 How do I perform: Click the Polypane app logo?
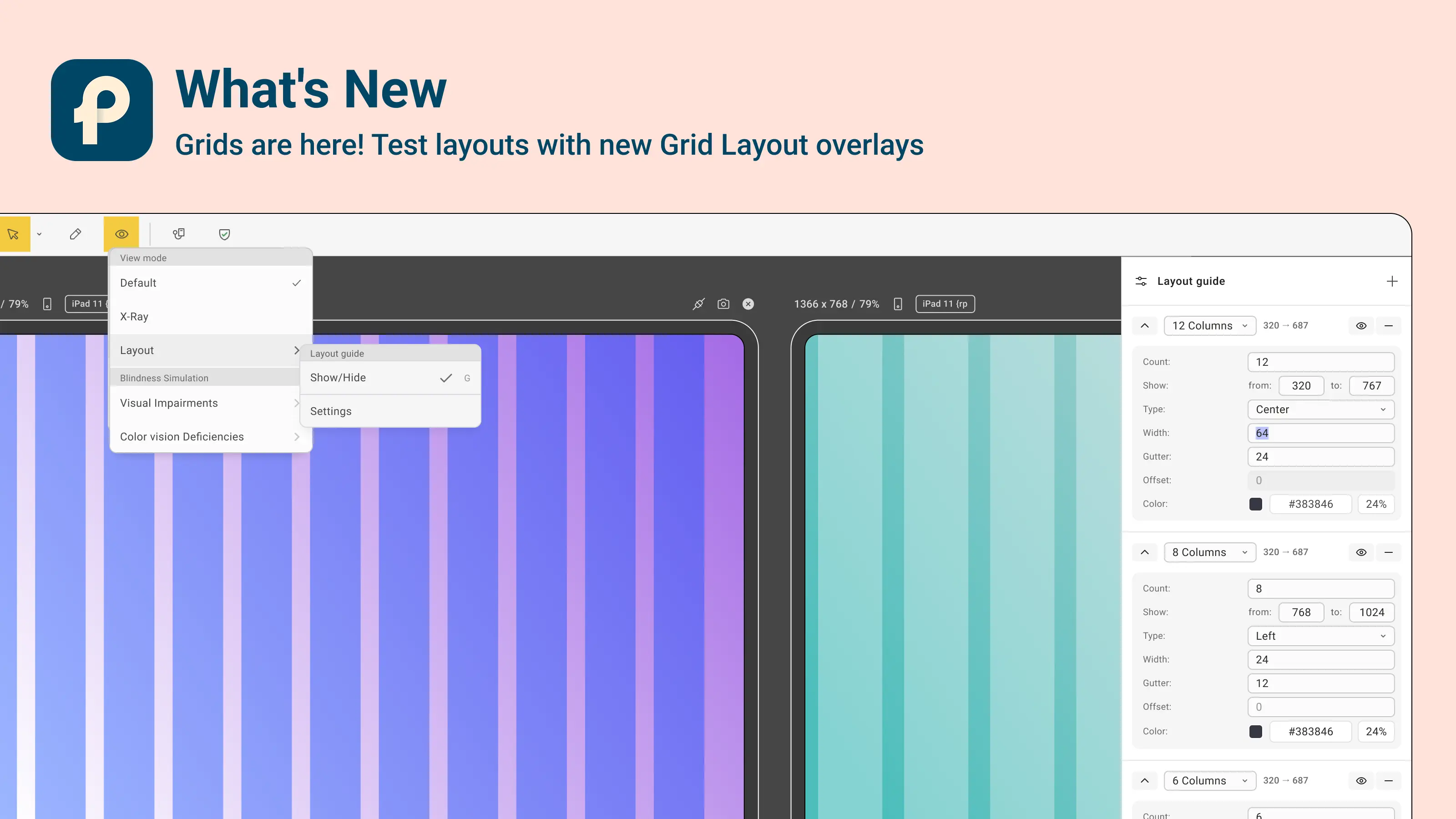[102, 110]
